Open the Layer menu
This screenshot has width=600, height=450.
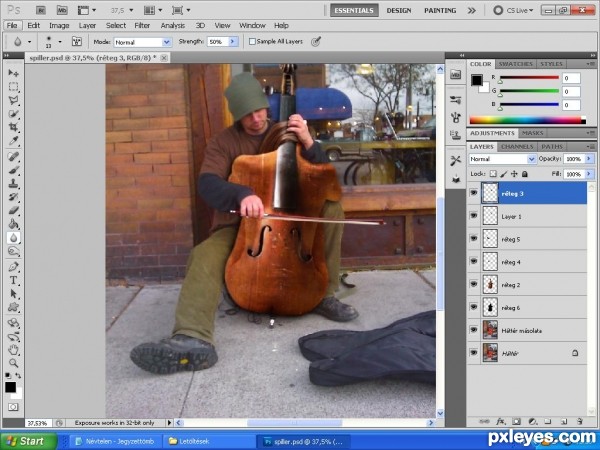pyautogui.click(x=87, y=26)
